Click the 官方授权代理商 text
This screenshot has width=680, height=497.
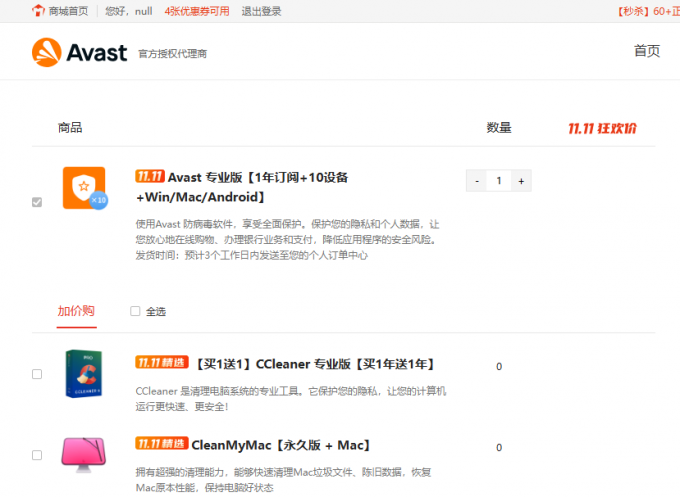click(173, 54)
